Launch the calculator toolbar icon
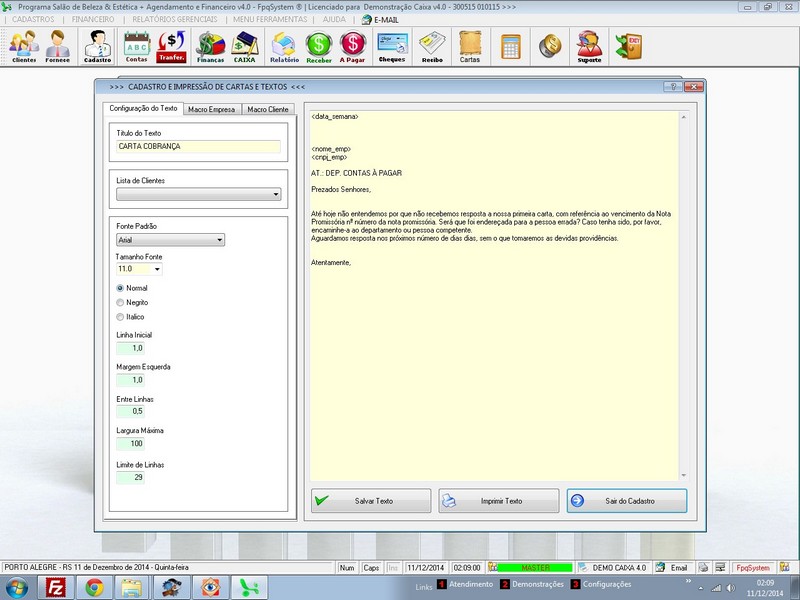 point(511,46)
